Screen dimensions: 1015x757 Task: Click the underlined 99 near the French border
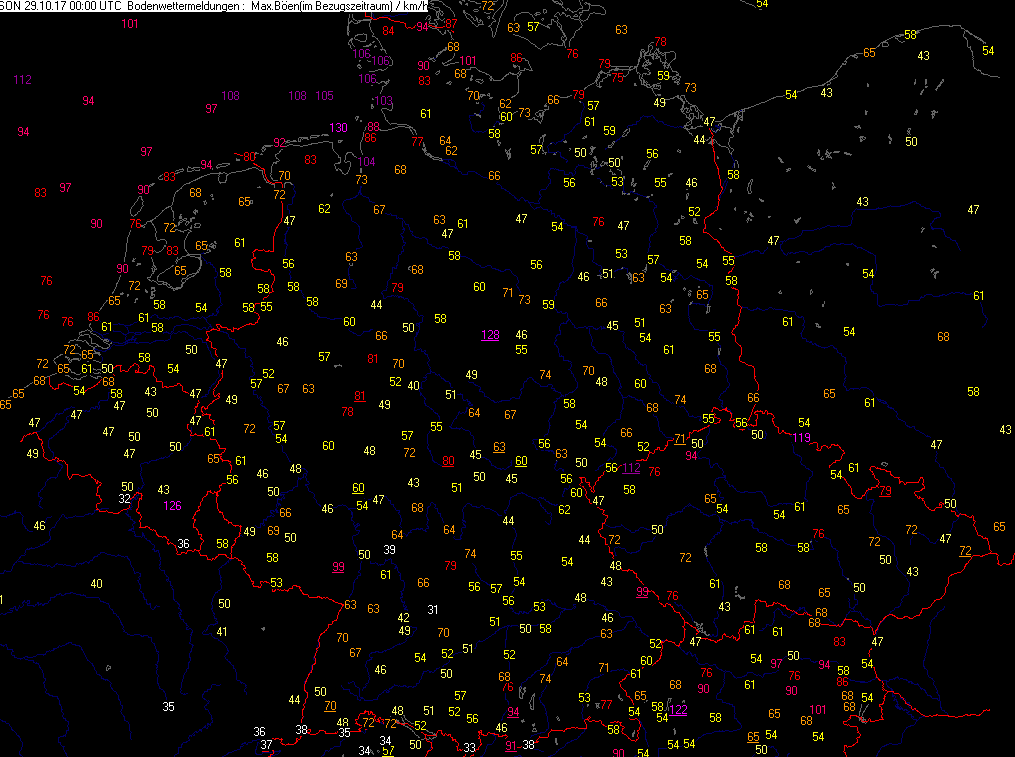(338, 567)
